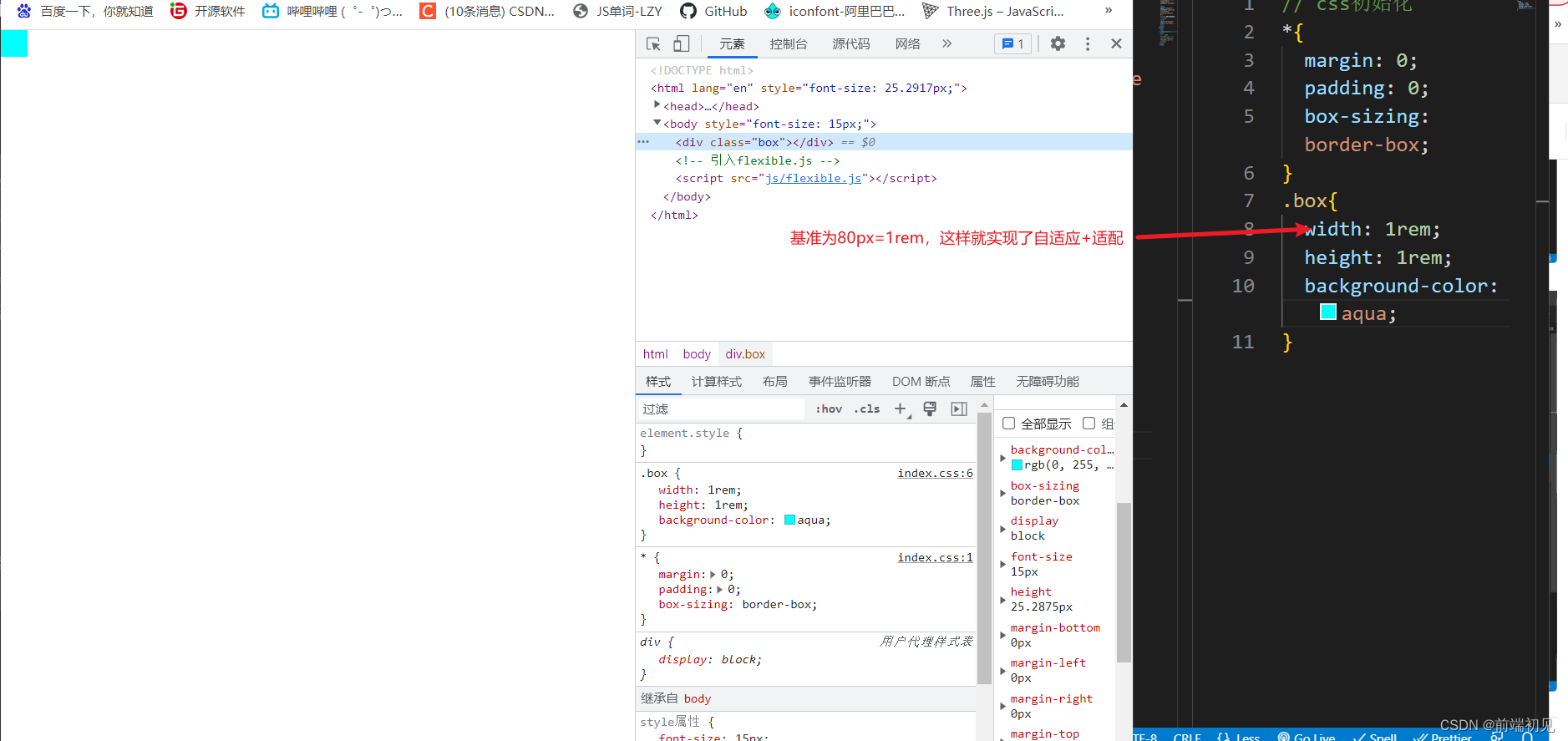Open the Three.js bookmark
This screenshot has width=1568, height=741.
click(x=993, y=11)
